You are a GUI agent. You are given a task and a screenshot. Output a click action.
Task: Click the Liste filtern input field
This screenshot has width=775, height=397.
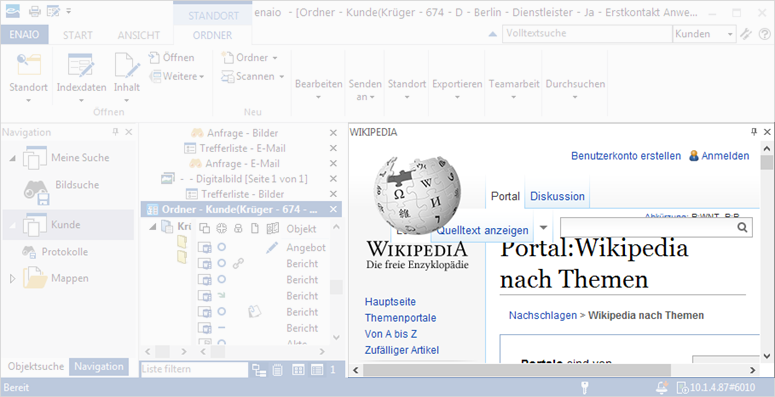click(x=194, y=369)
